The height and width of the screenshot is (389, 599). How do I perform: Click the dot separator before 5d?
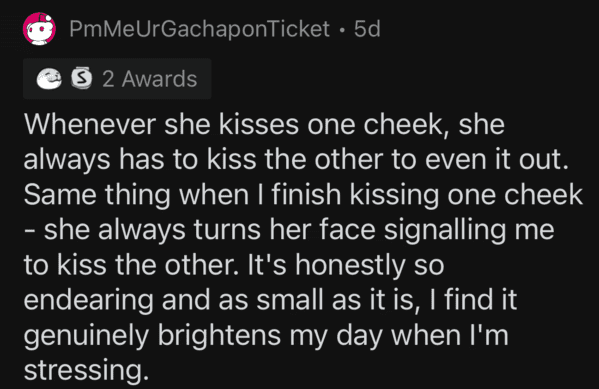click(342, 29)
